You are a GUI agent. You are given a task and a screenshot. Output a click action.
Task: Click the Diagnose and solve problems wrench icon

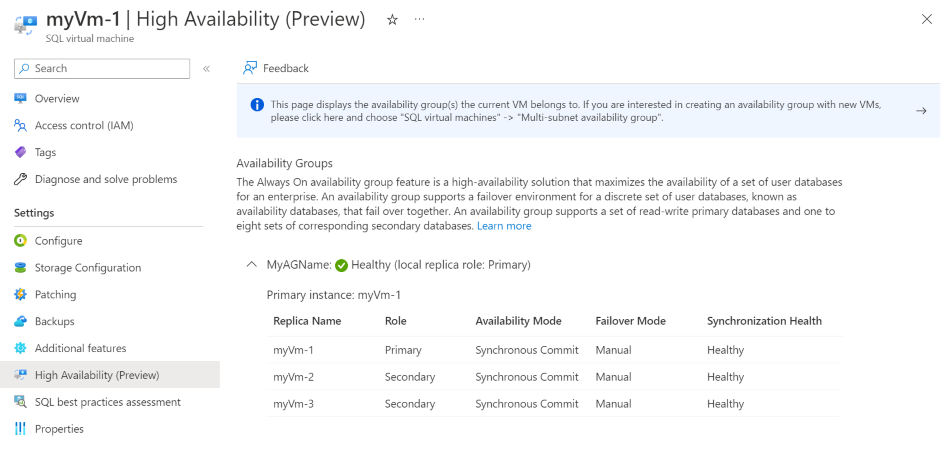coord(20,179)
